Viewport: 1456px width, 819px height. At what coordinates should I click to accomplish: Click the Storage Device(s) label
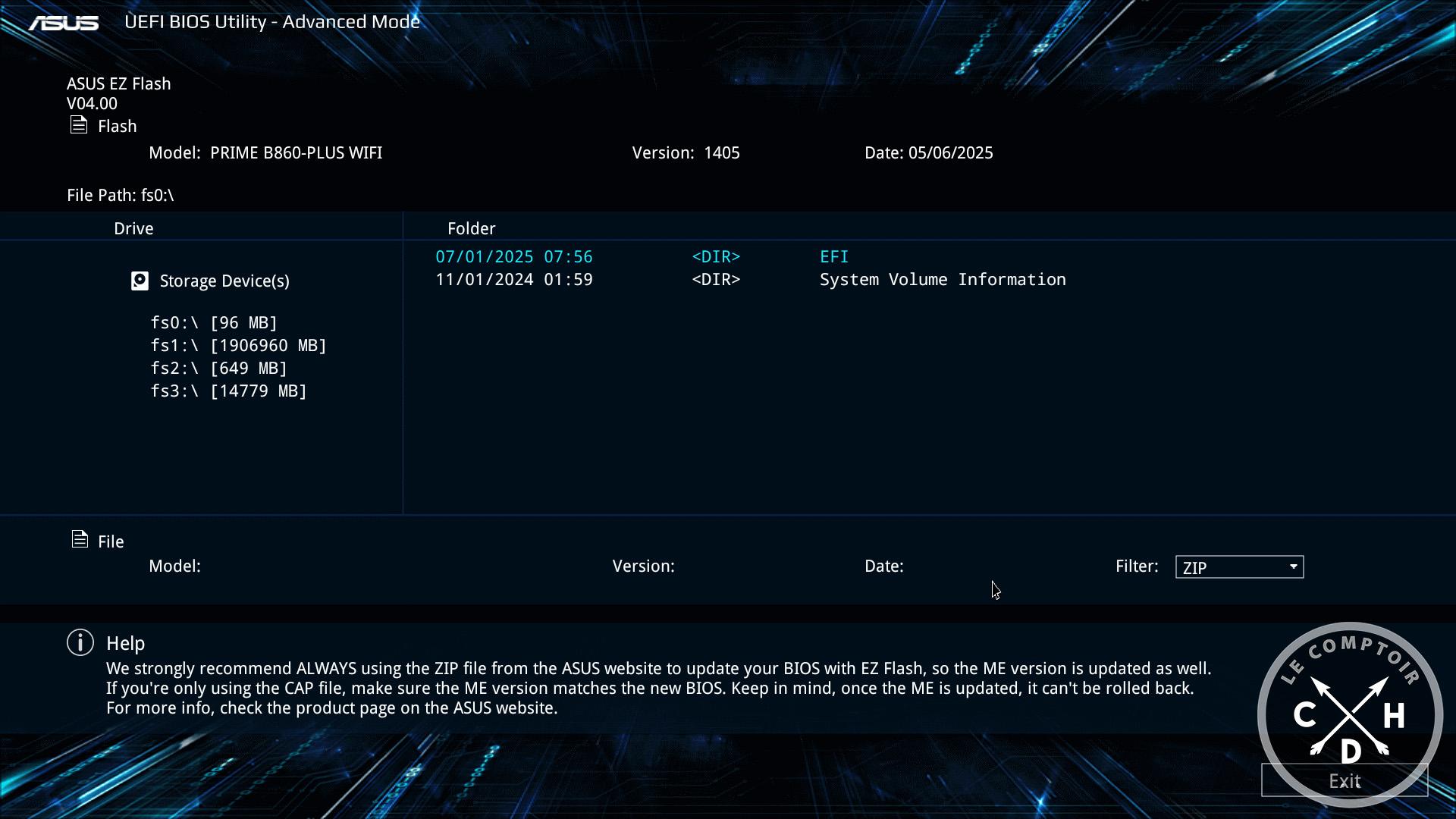[x=224, y=281]
